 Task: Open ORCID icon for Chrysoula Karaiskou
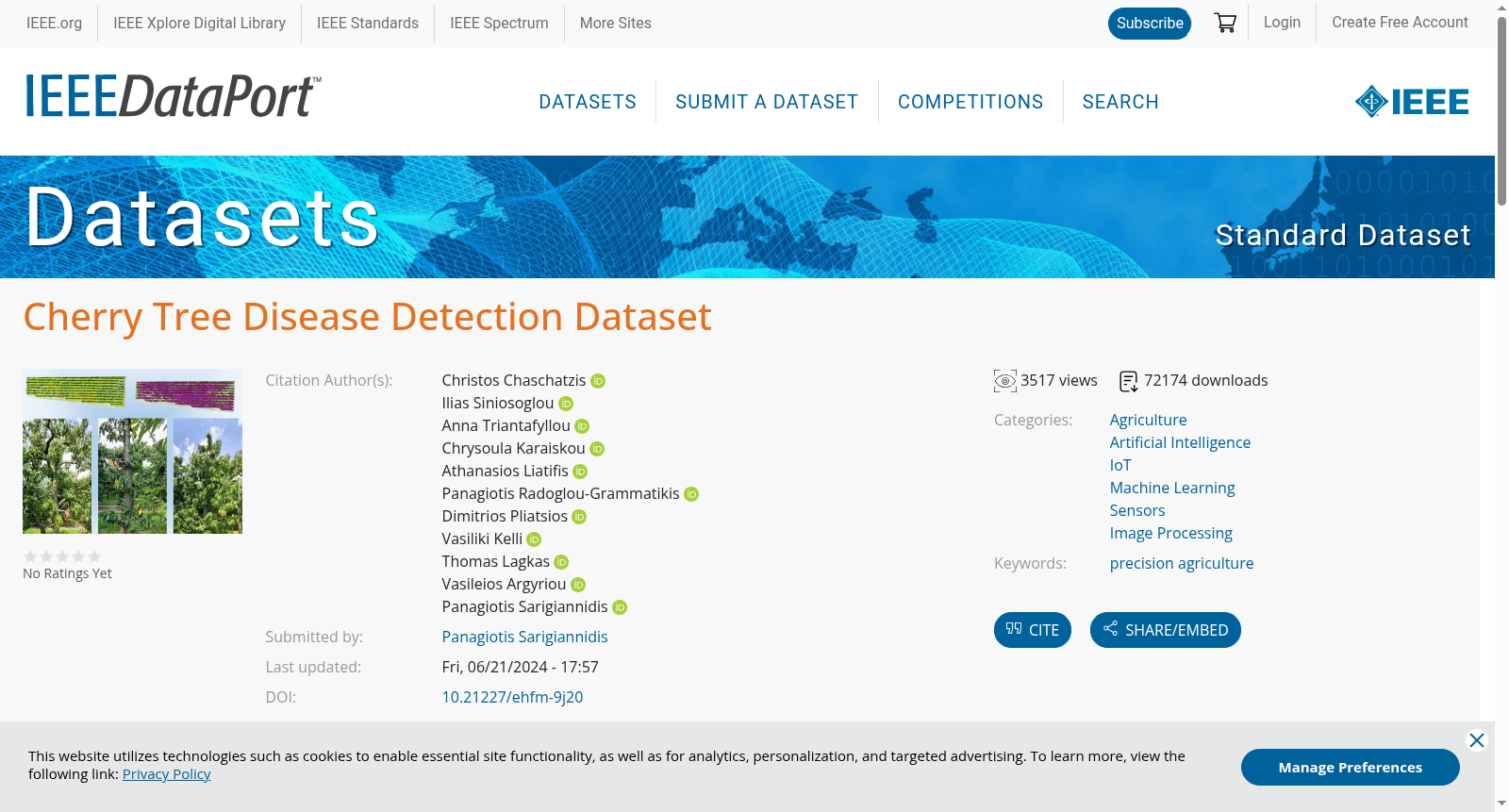[x=597, y=449]
